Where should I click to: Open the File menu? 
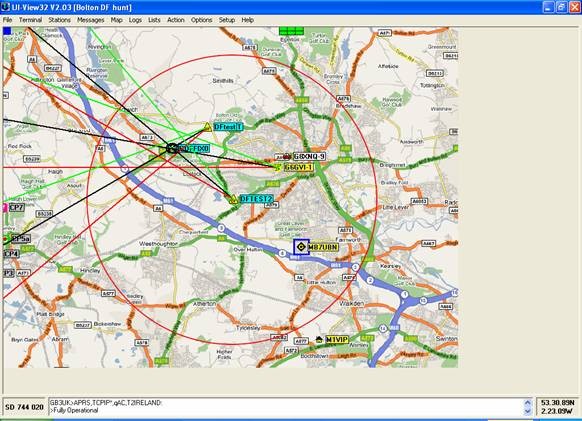[x=7, y=20]
